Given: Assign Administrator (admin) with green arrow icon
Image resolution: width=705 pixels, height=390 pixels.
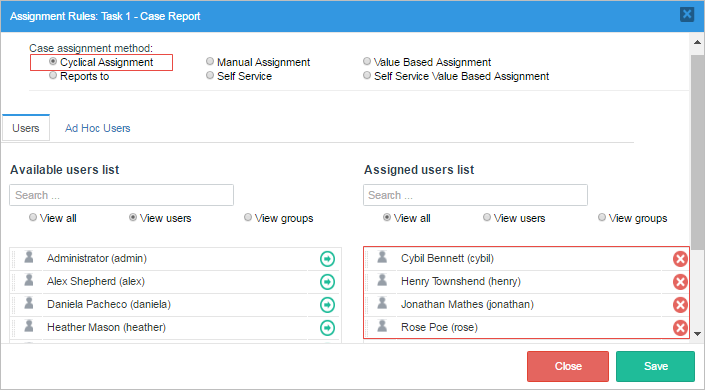Looking at the screenshot, I should click(x=327, y=259).
